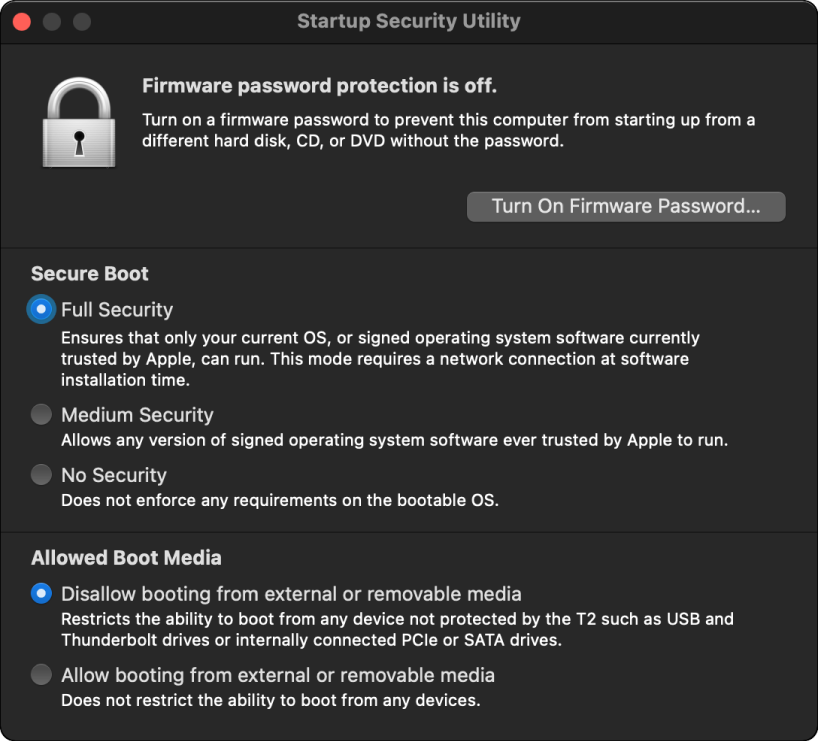Click the red close window control
Screen dimensions: 818x744
point(21,20)
